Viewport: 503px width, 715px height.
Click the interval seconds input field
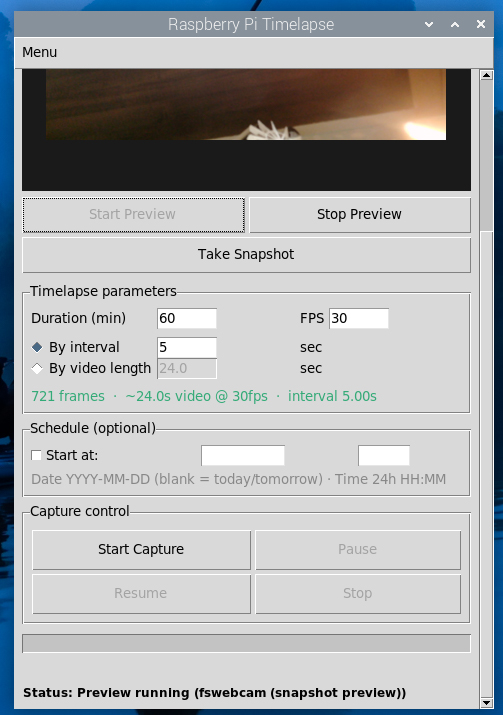coord(187,347)
